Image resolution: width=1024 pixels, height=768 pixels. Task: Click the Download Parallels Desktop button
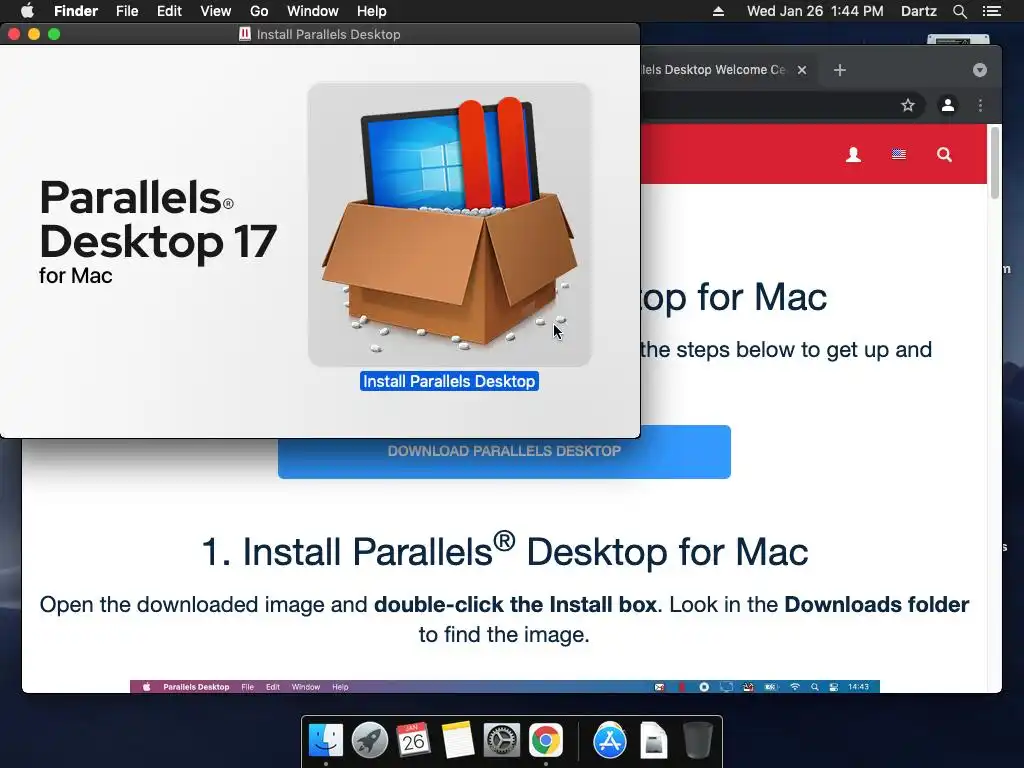(x=504, y=451)
